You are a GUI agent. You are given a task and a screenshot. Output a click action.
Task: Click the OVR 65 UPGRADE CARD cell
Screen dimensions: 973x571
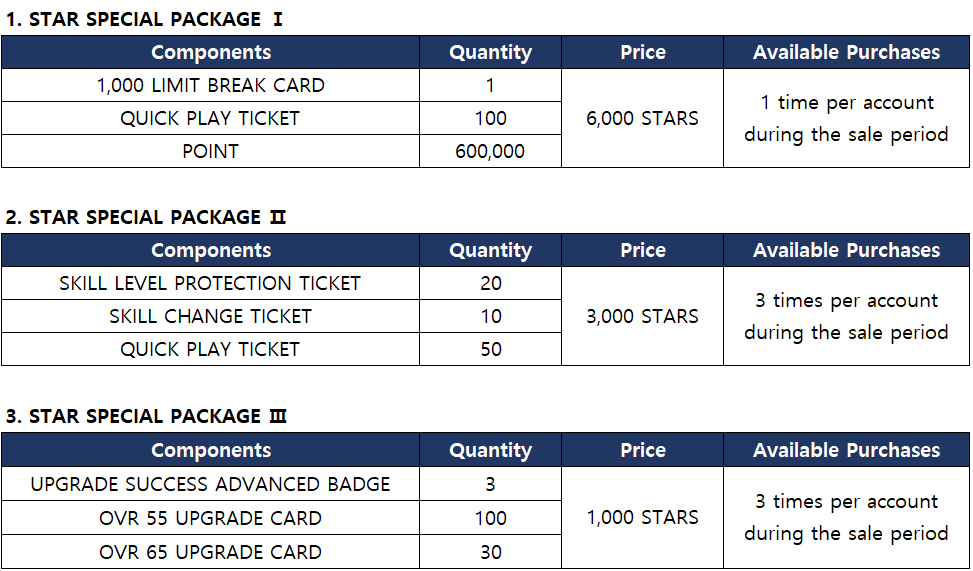(x=210, y=552)
